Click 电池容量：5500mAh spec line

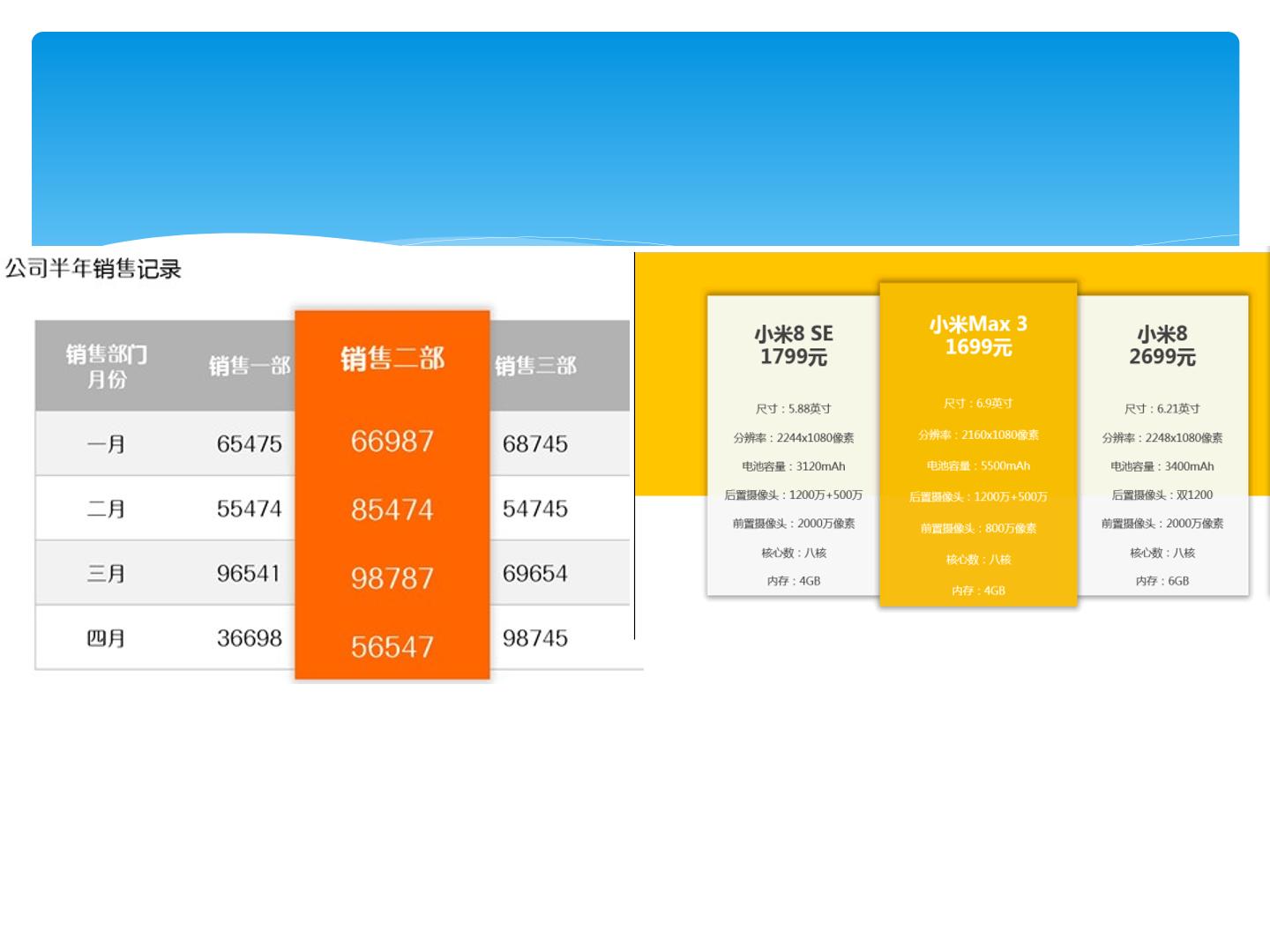click(978, 465)
